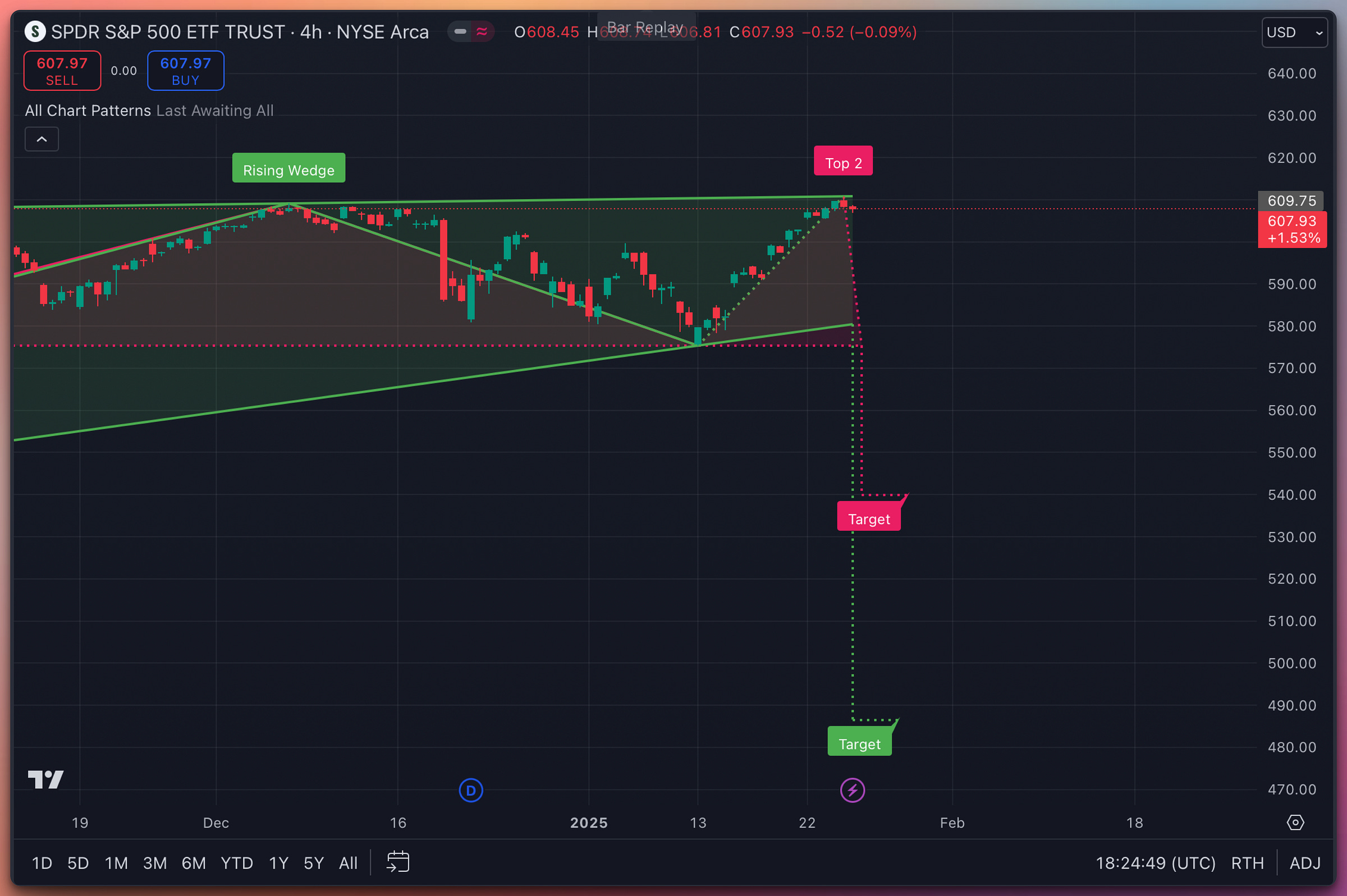Click the 18:24:49 (UTC) timezone clock
Screen dimensions: 1347x896
(1156, 863)
